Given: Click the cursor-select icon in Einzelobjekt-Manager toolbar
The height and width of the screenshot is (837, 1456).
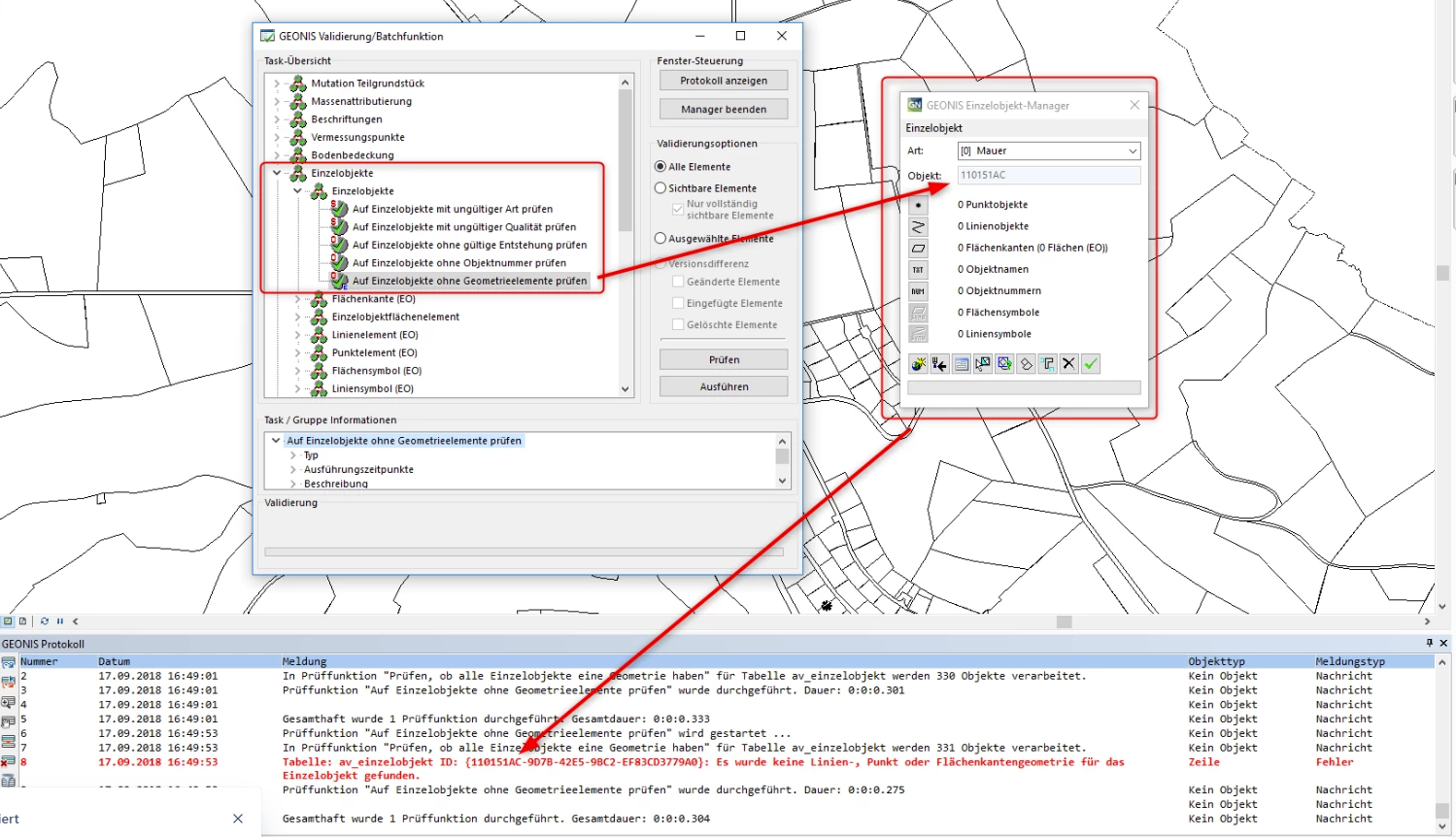Looking at the screenshot, I should click(x=983, y=364).
